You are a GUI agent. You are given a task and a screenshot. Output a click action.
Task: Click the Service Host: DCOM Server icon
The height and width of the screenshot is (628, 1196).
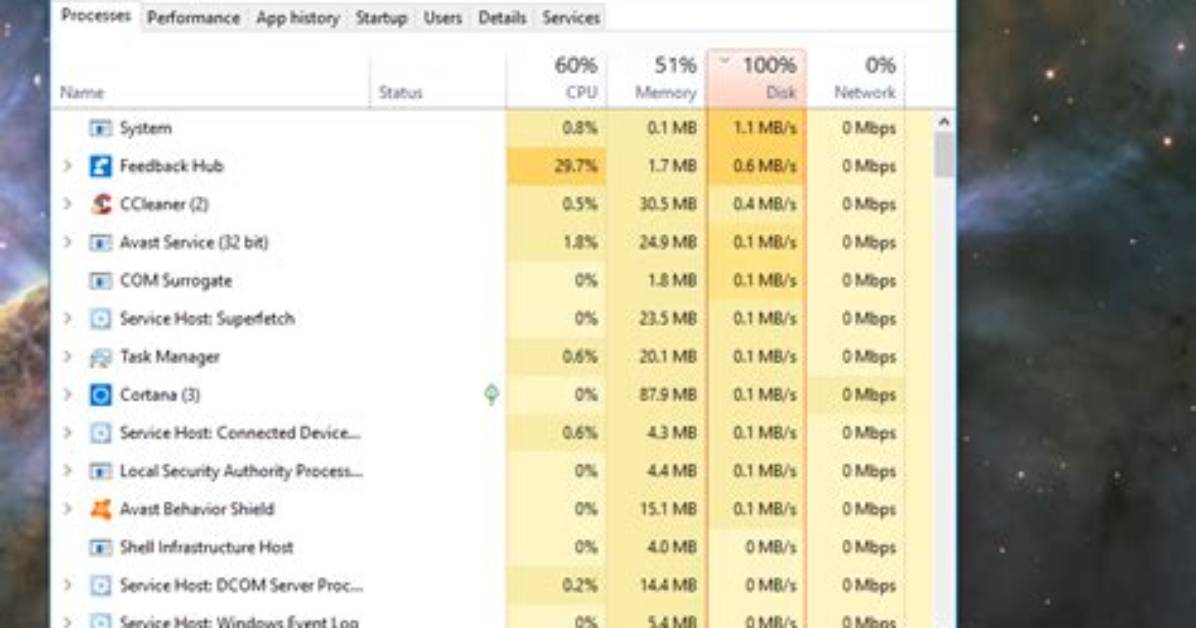pyautogui.click(x=100, y=585)
